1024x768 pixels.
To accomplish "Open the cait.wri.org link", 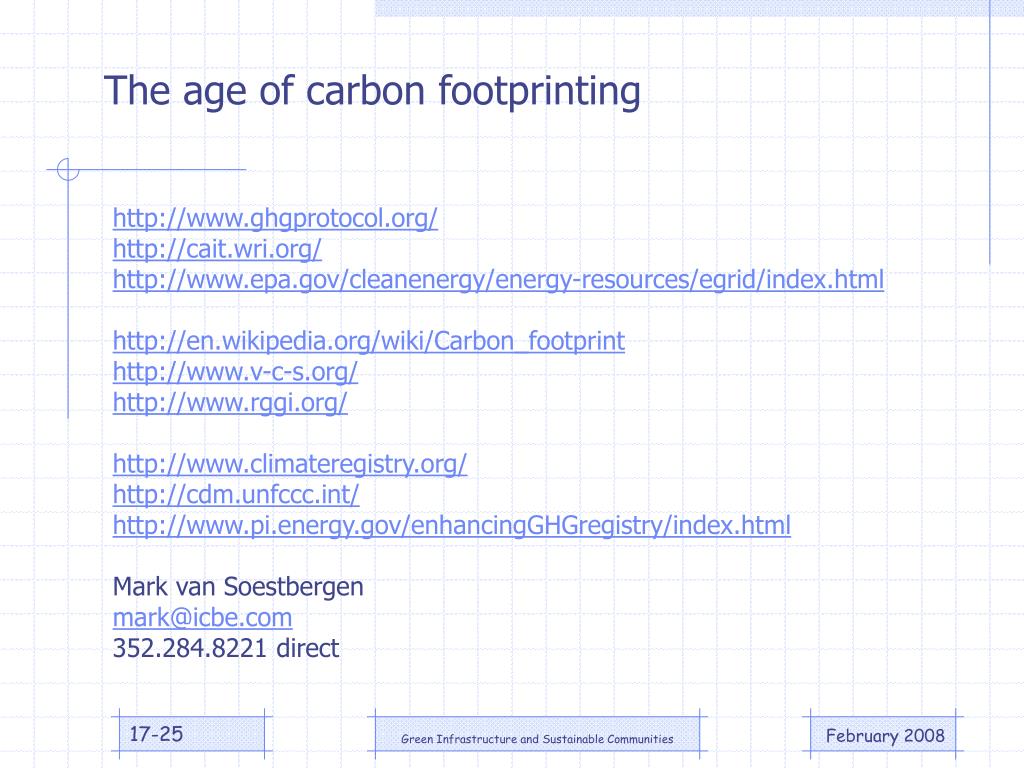I will click(x=217, y=249).
